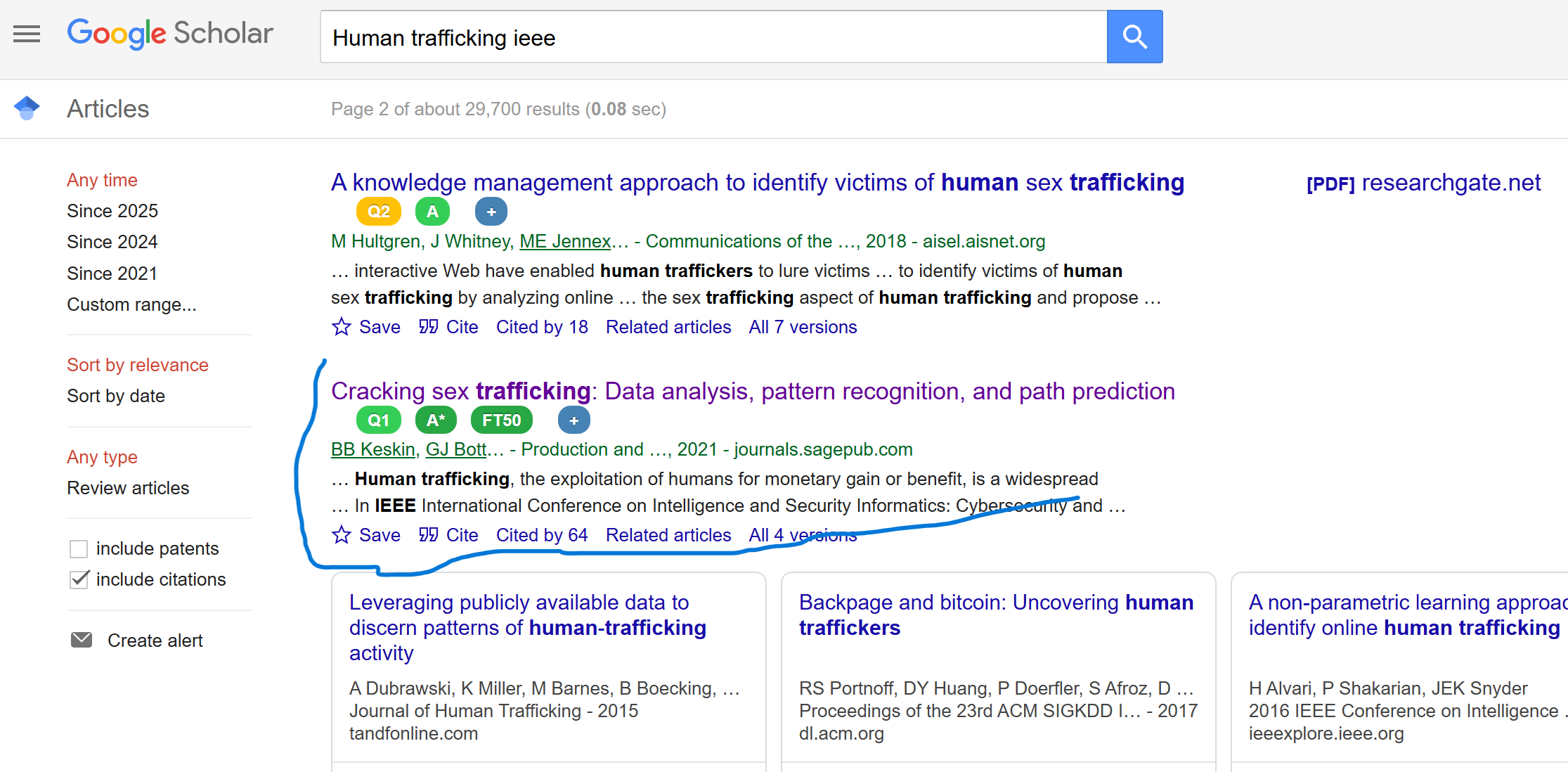Open Cited by 64 link
1568x772 pixels.
[541, 535]
